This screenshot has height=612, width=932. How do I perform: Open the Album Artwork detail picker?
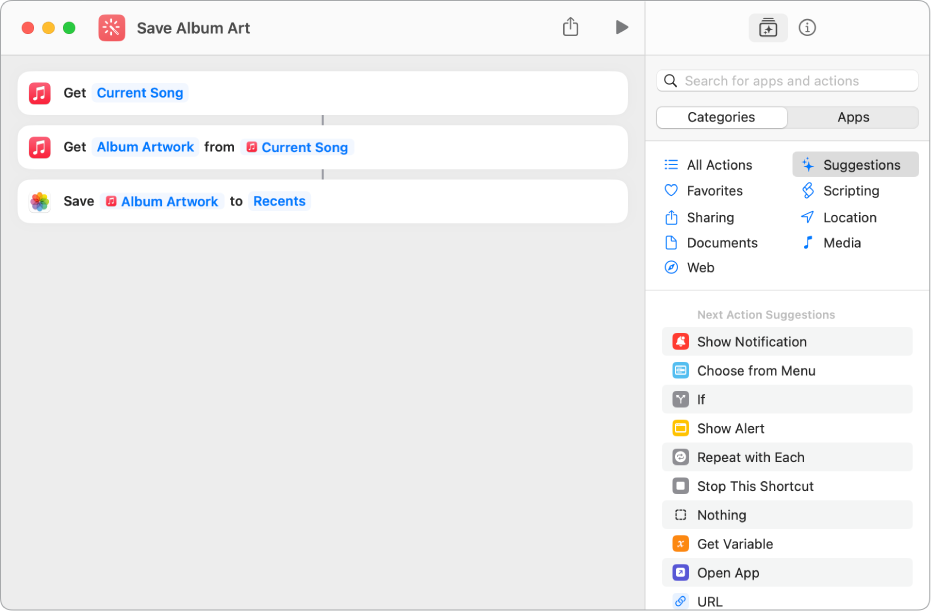146,147
